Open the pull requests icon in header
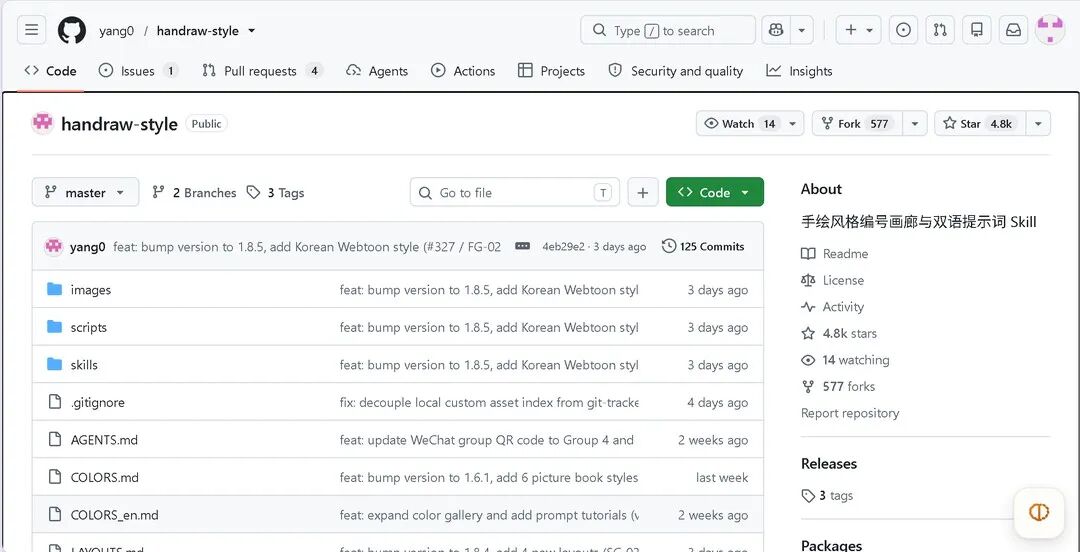 pos(940,30)
